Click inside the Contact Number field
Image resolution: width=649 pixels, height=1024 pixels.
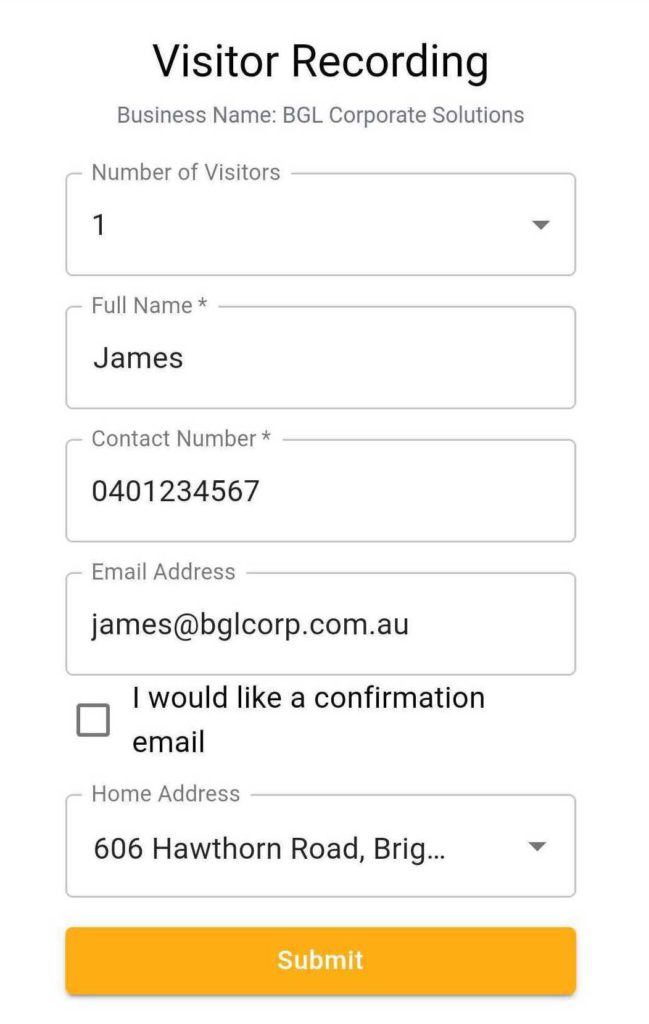[320, 490]
